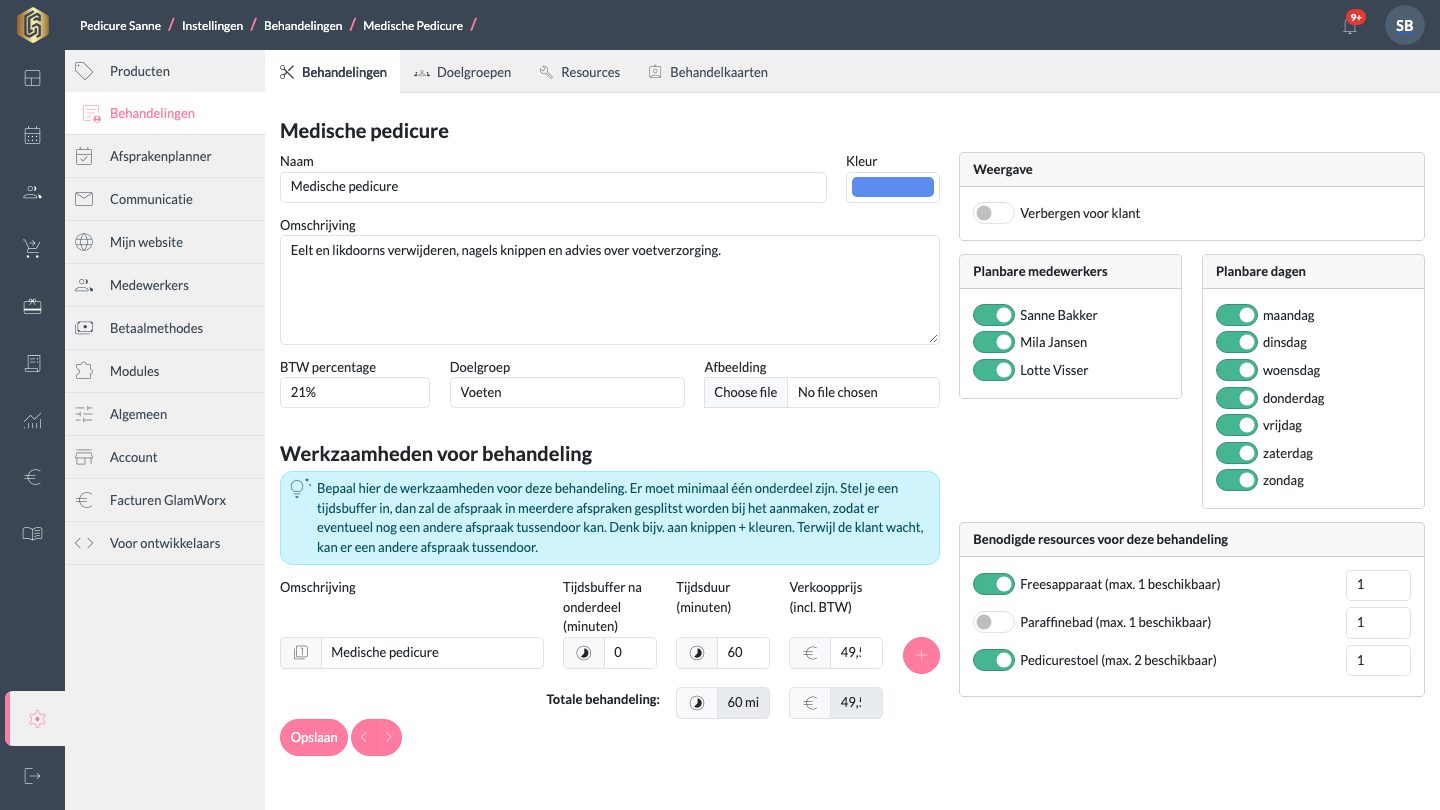Add a treatment part with plus button
Screen dimensions: 1440x810
pyautogui.click(x=921, y=655)
